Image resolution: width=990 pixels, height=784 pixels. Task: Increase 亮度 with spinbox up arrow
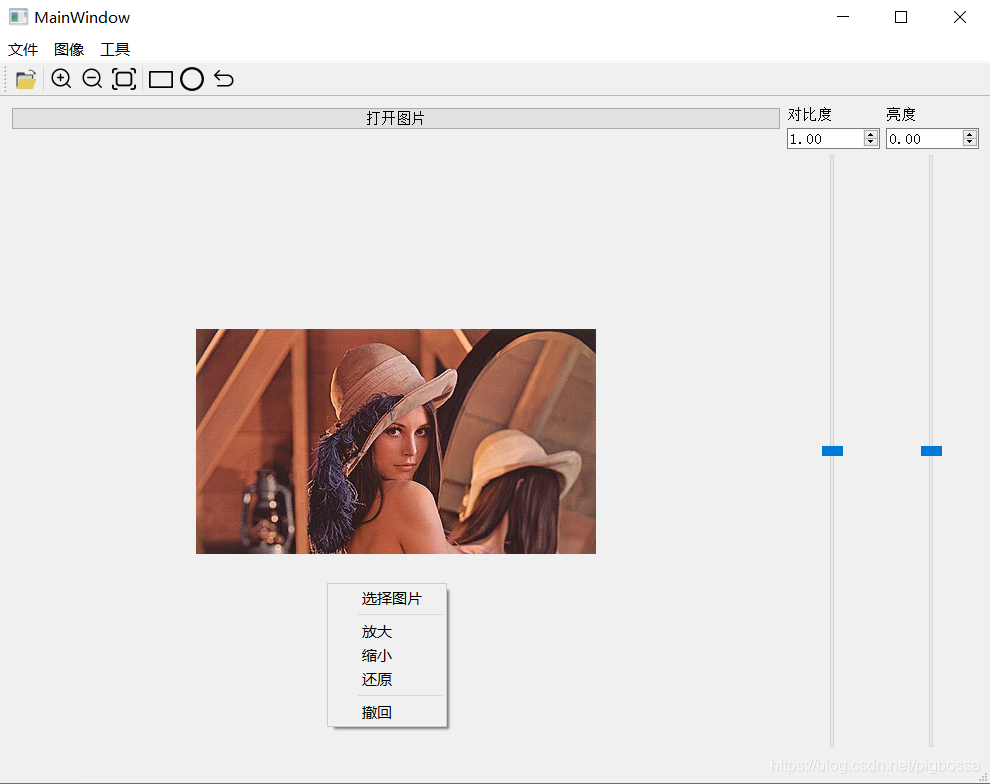point(970,134)
